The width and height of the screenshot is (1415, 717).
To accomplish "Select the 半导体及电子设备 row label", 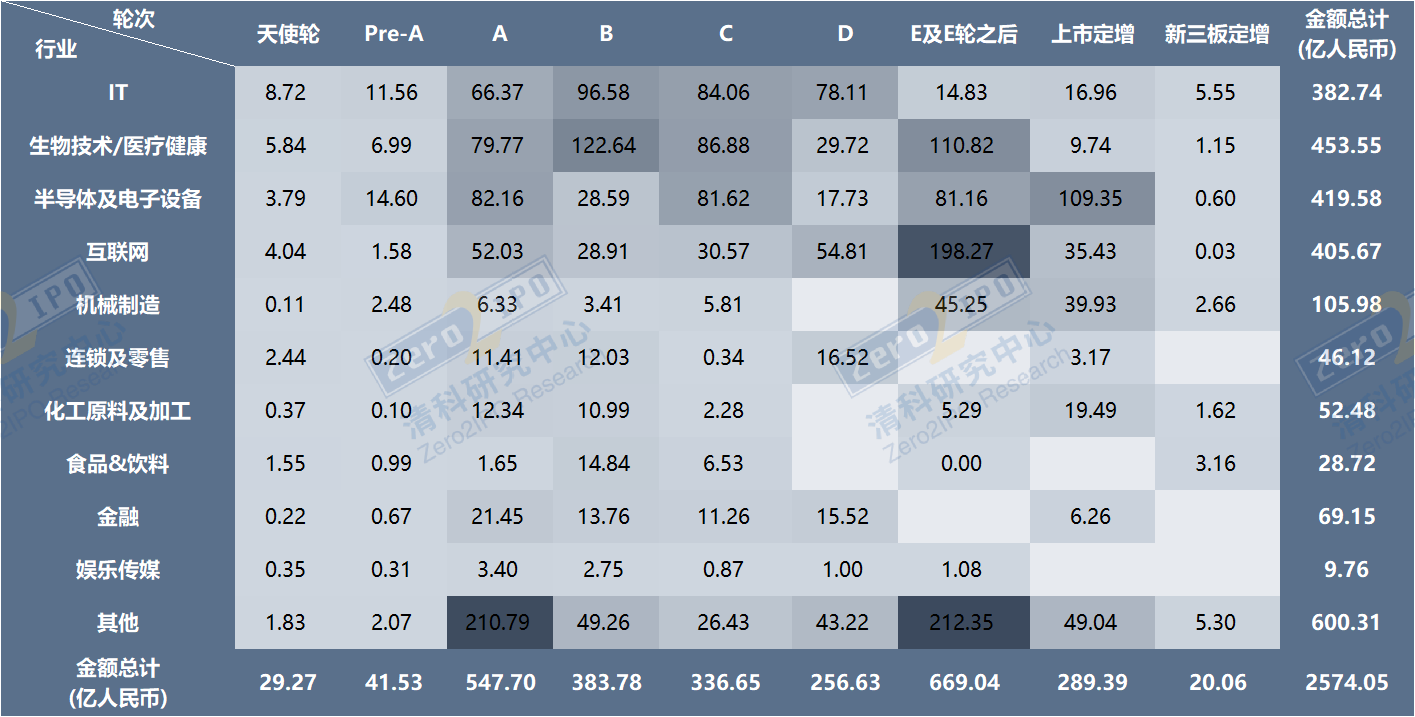I will (118, 199).
